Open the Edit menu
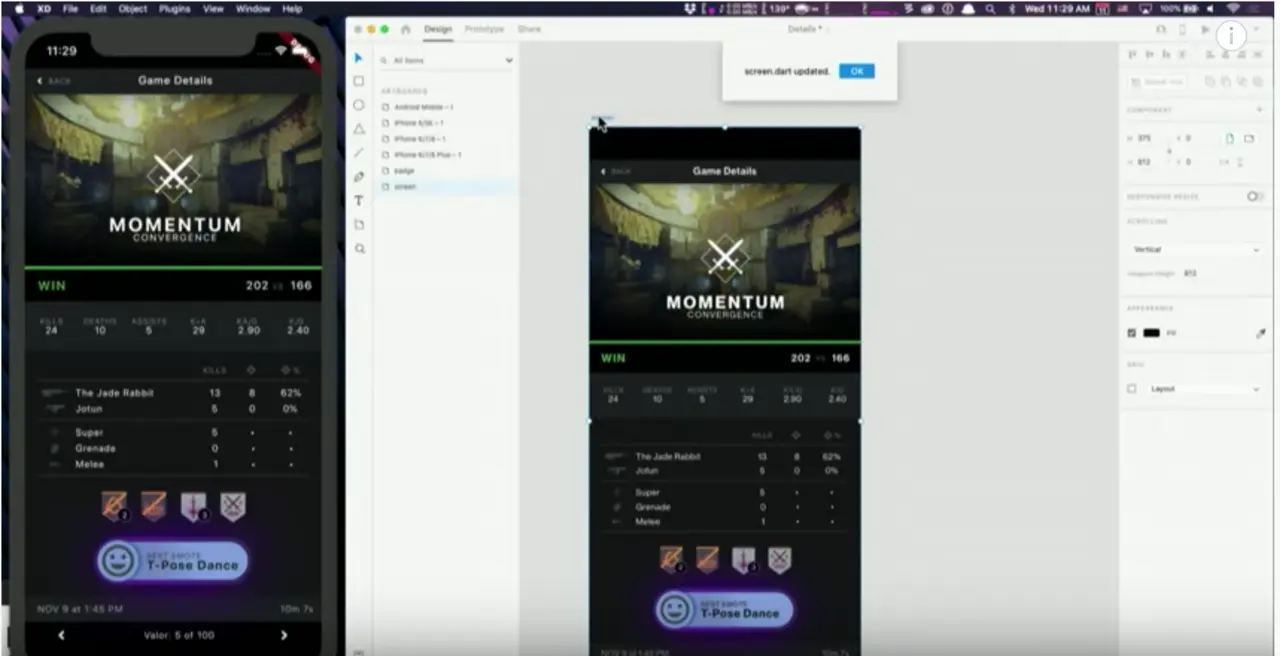The image size is (1280, 656). (98, 8)
